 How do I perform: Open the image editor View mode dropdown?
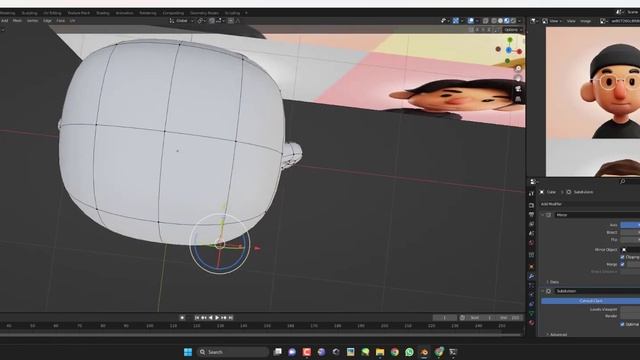coord(552,21)
